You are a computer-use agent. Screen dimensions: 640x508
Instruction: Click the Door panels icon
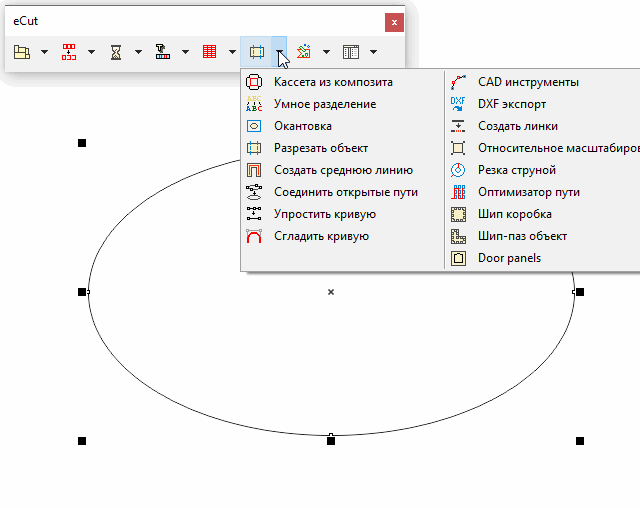458,258
